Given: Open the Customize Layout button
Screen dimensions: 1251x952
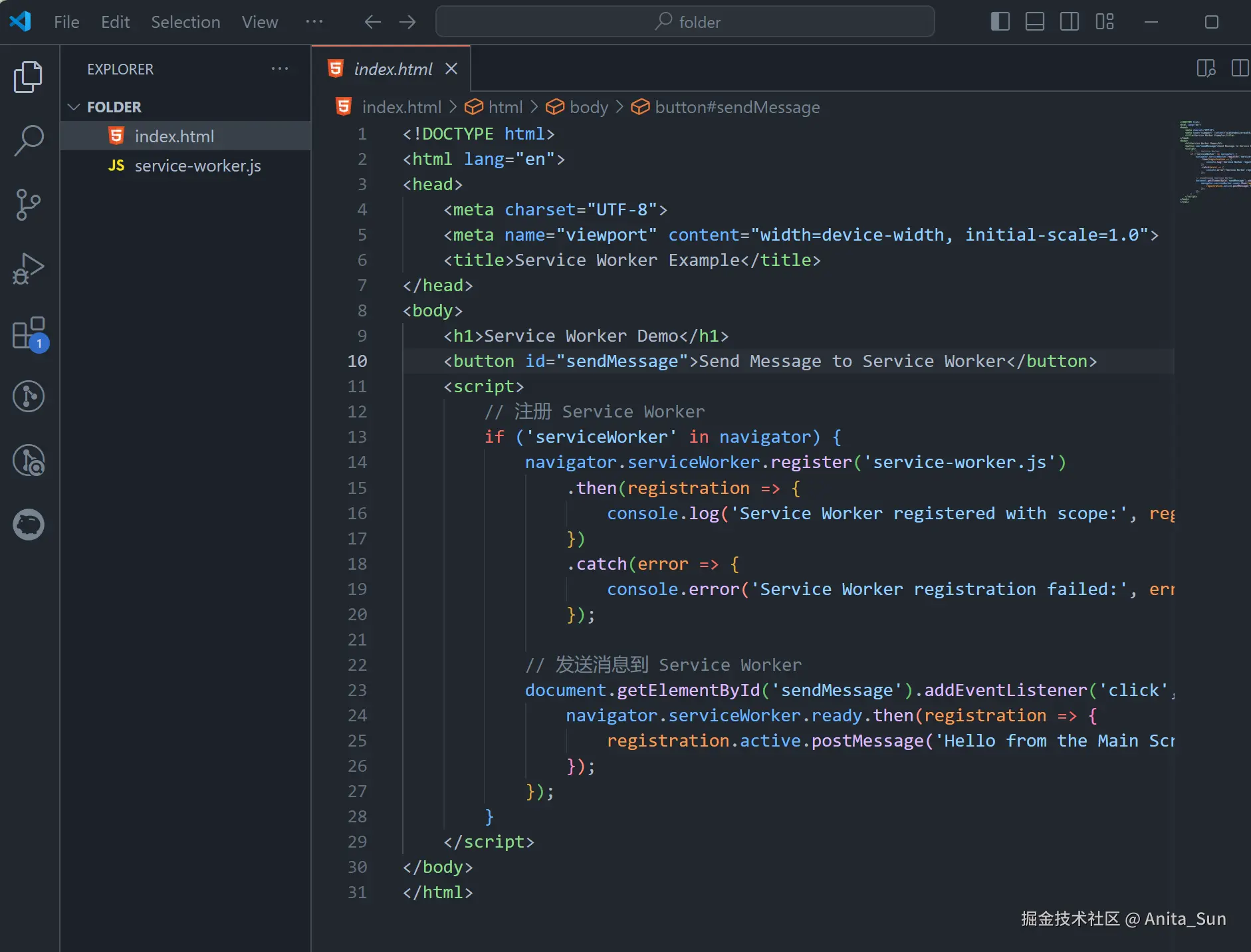Looking at the screenshot, I should click(x=1105, y=22).
